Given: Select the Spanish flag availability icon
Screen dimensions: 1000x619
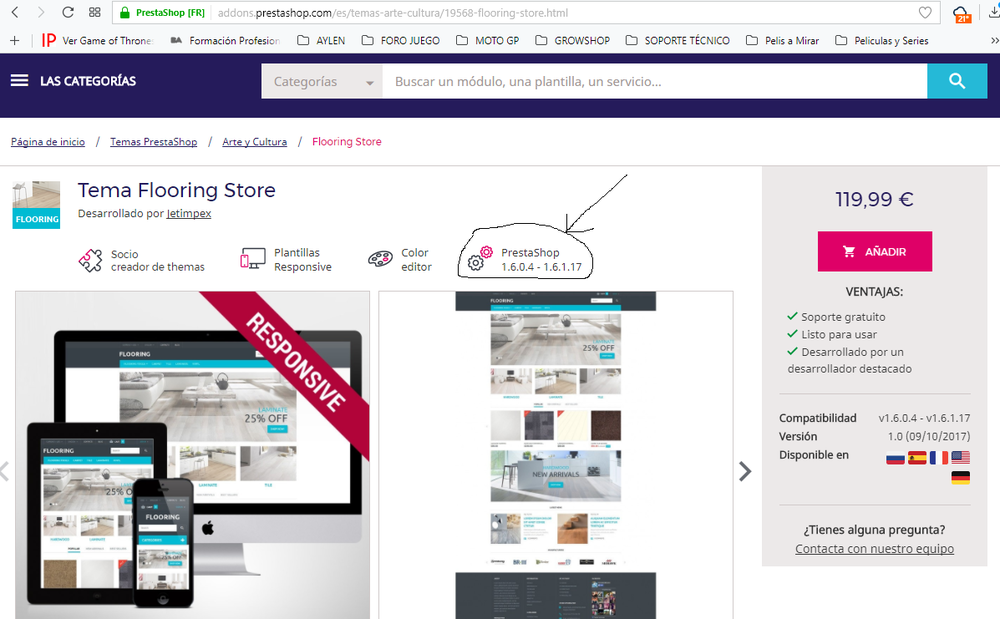Looking at the screenshot, I should [917, 457].
